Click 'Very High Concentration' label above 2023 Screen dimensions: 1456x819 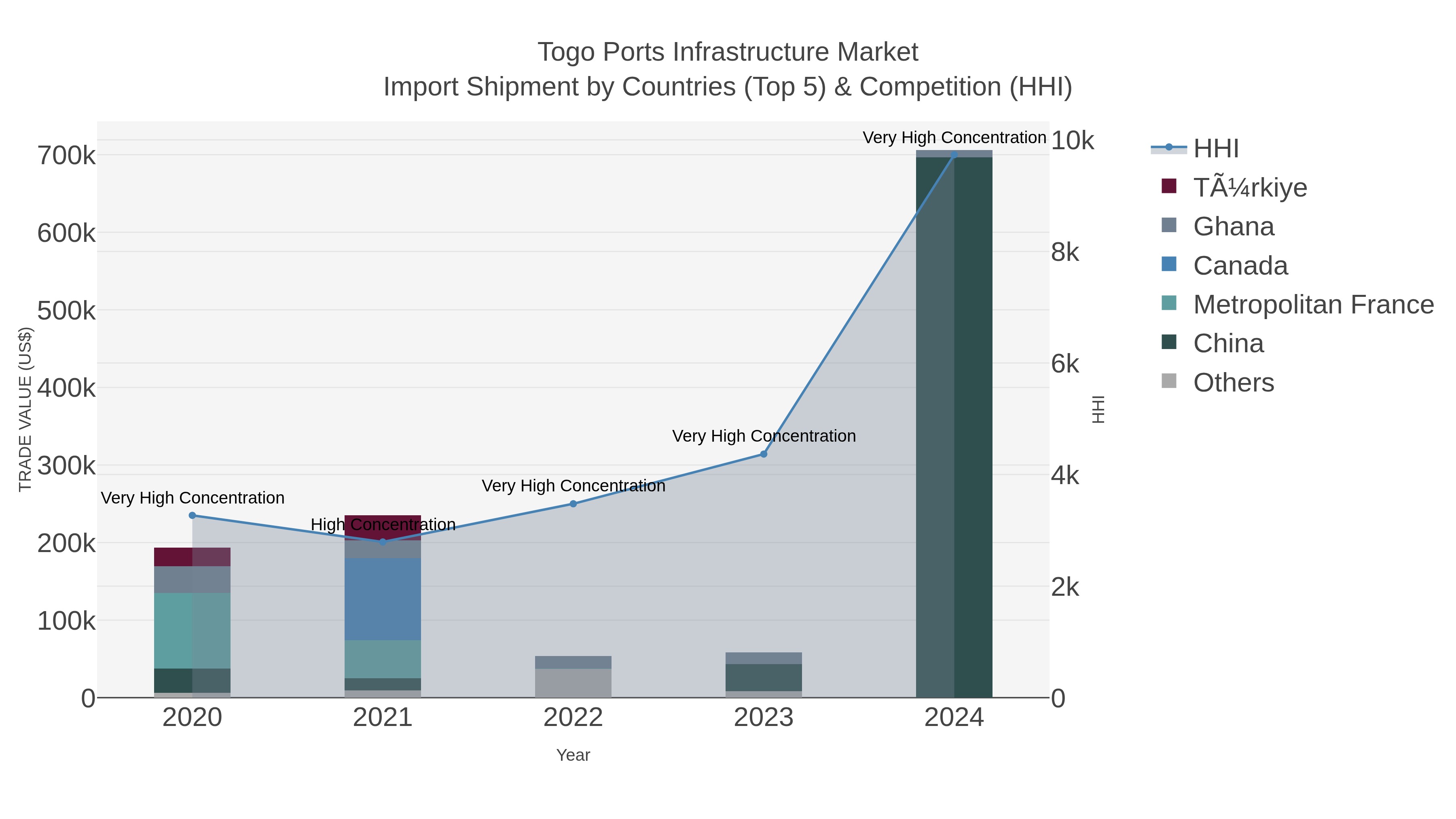764,436
